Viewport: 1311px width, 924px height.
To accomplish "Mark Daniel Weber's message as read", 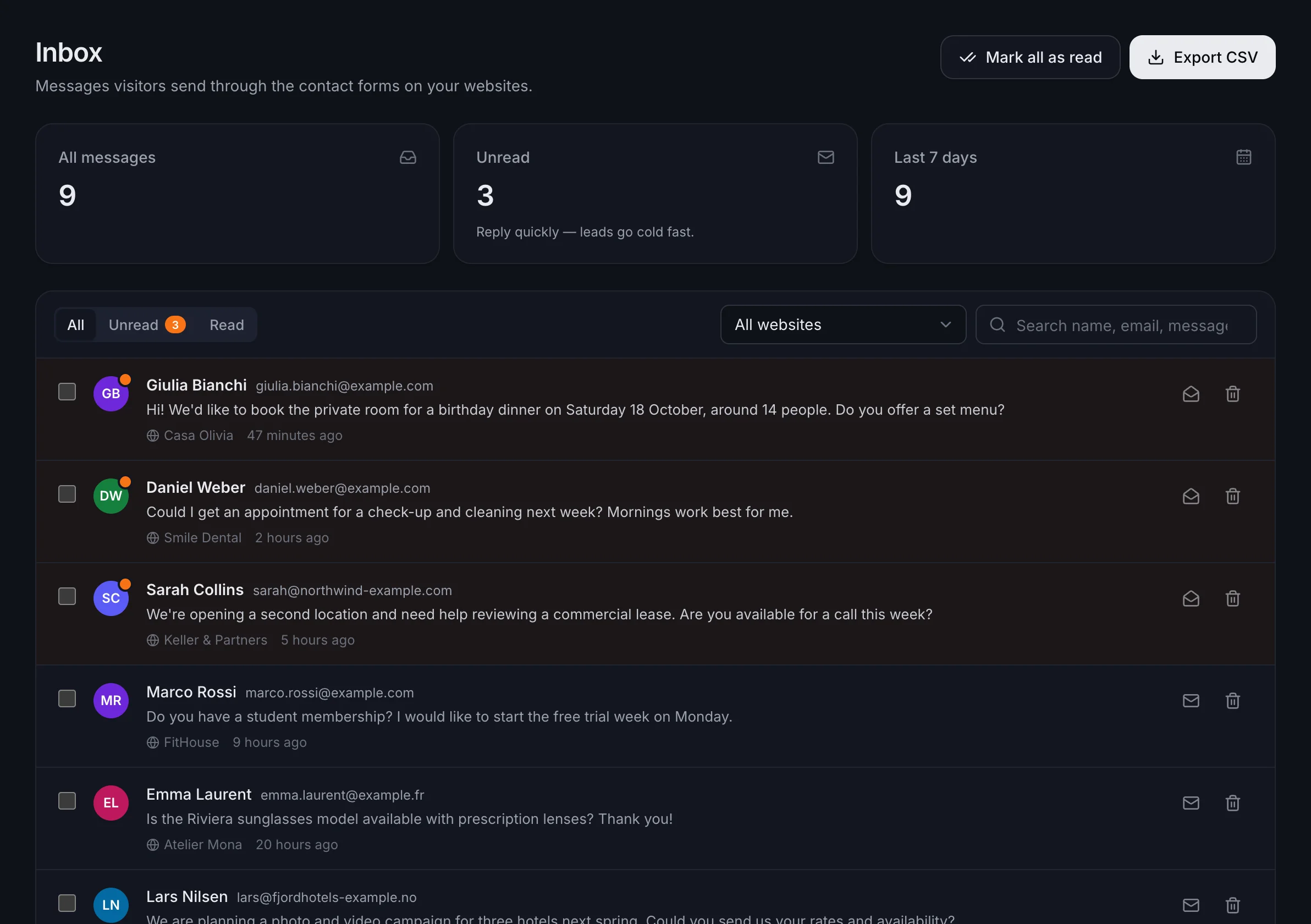I will (x=1191, y=496).
